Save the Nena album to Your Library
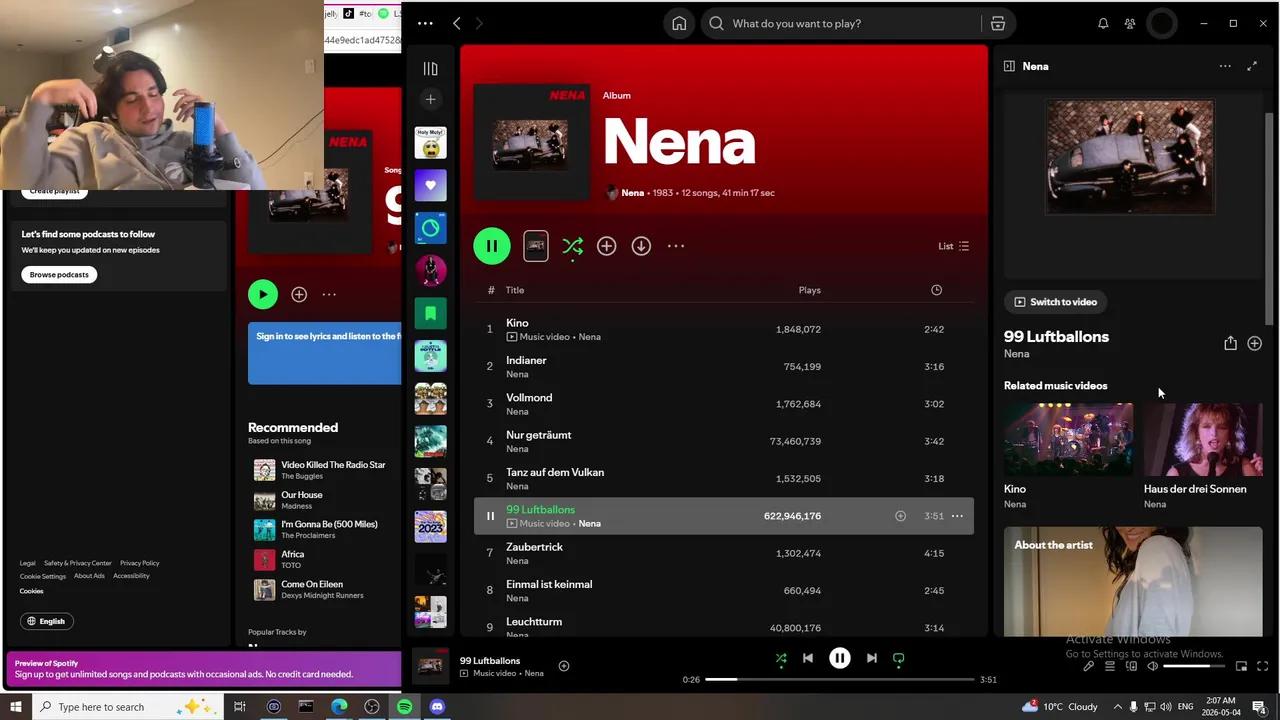Viewport: 1280px width, 720px height. pos(607,246)
